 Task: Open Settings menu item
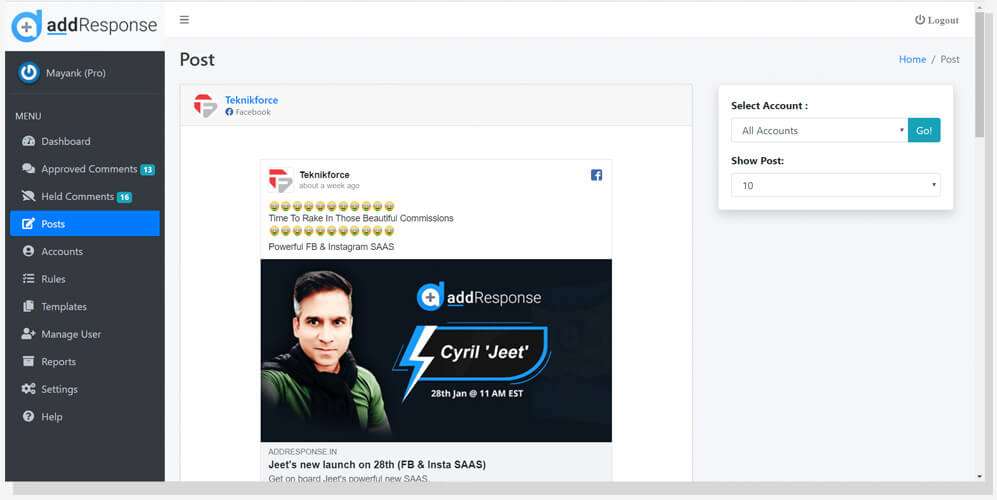[x=85, y=389]
